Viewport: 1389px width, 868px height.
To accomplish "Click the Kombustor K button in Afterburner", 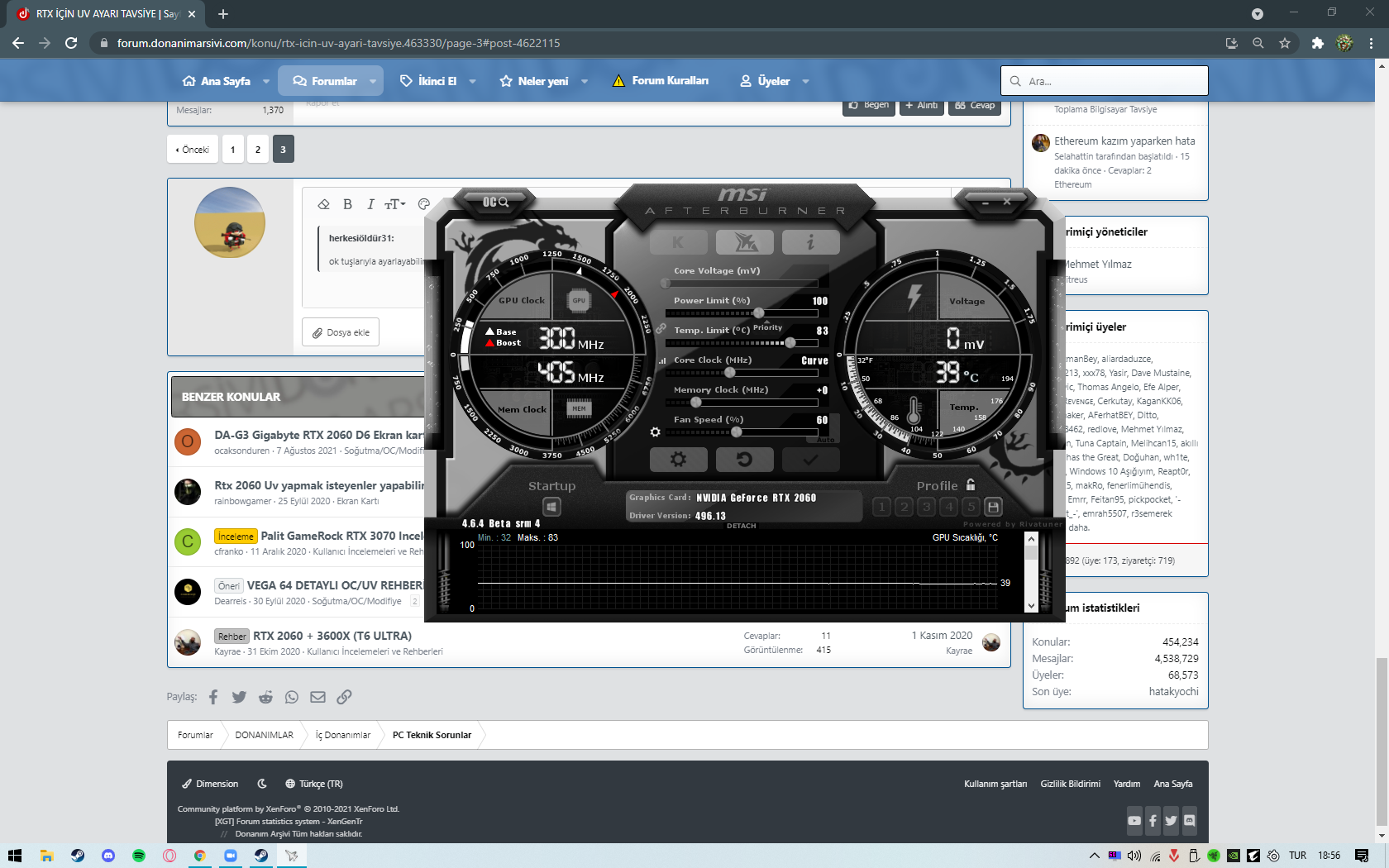I will tap(678, 242).
